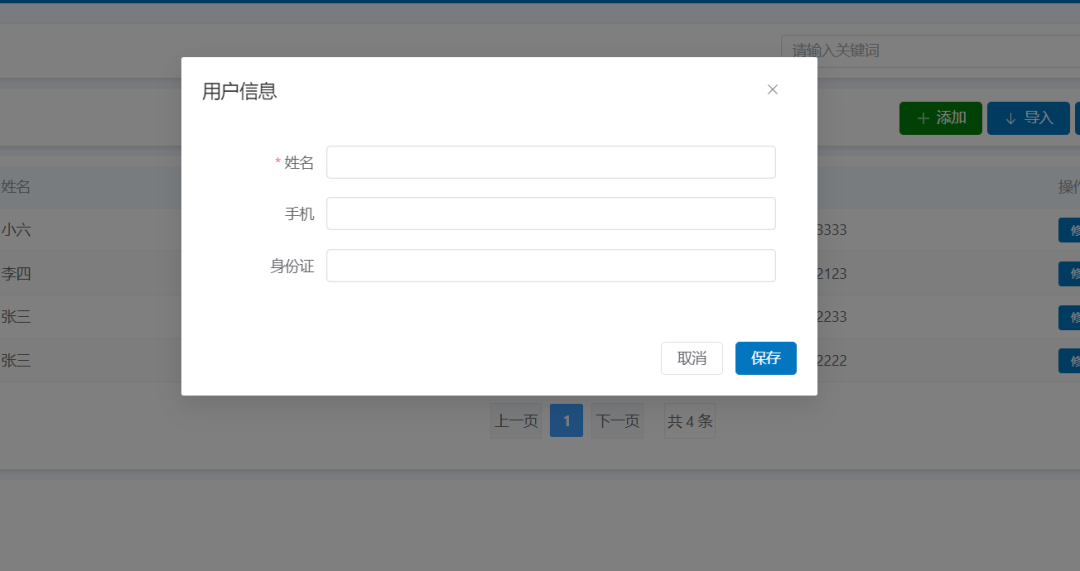
Task: Click the 姓名 input field
Action: [551, 162]
